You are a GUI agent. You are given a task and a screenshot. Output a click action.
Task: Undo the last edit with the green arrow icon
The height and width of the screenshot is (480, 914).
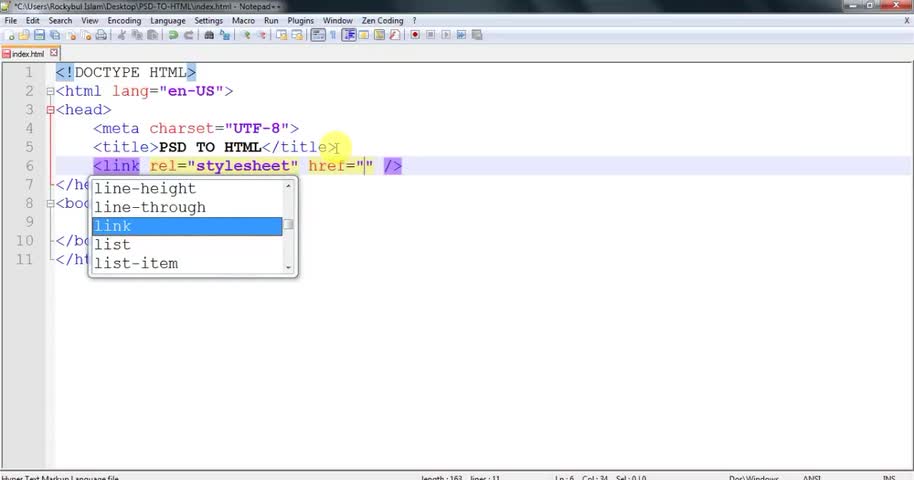point(173,35)
